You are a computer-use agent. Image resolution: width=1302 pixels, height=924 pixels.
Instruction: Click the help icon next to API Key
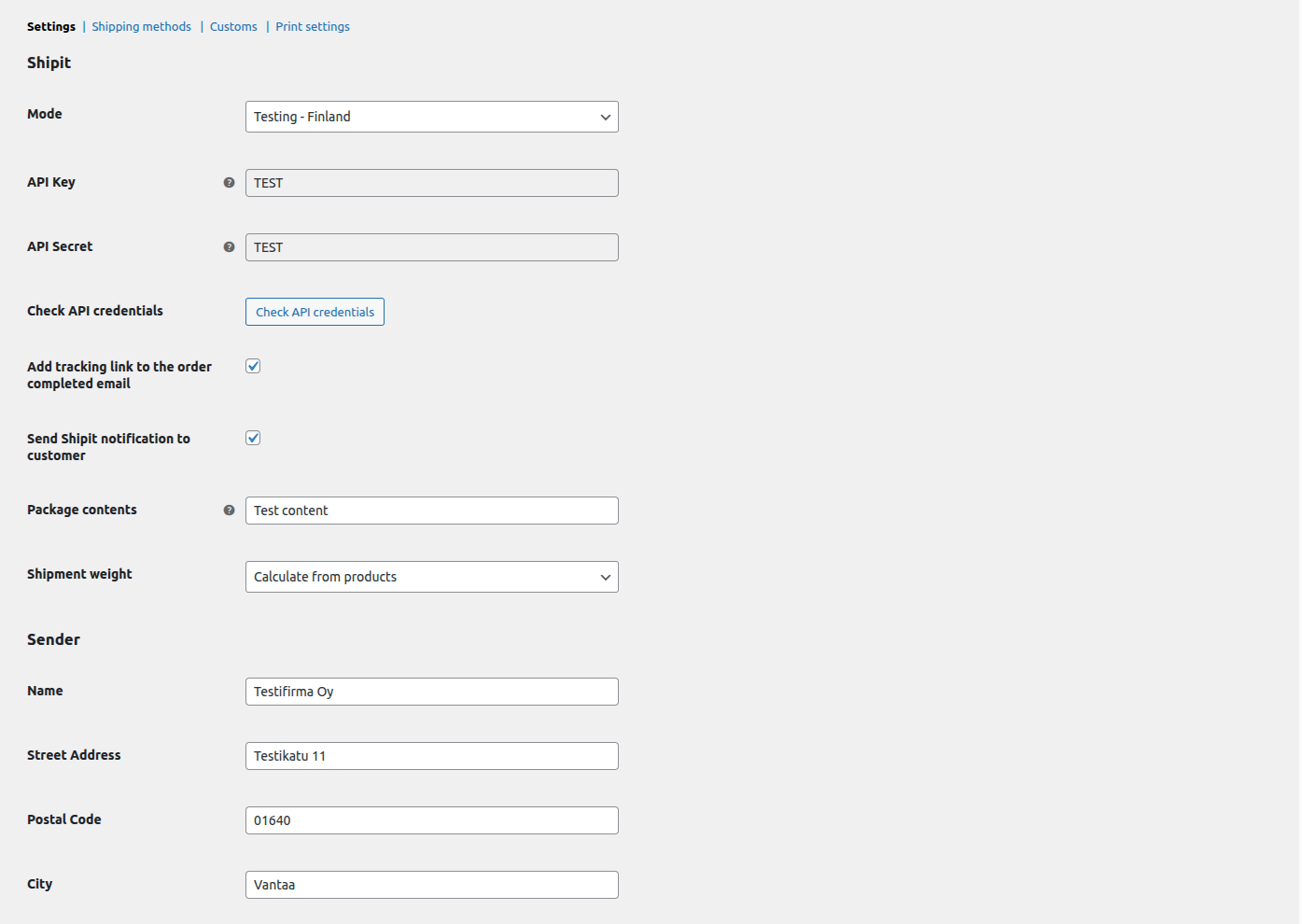(x=229, y=183)
